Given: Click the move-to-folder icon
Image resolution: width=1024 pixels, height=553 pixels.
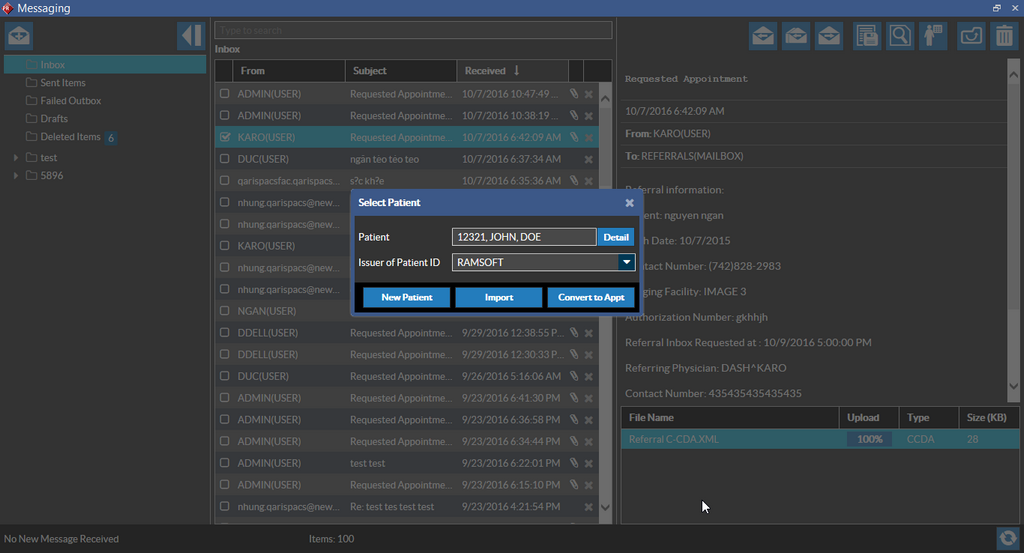Looking at the screenshot, I should click(970, 36).
